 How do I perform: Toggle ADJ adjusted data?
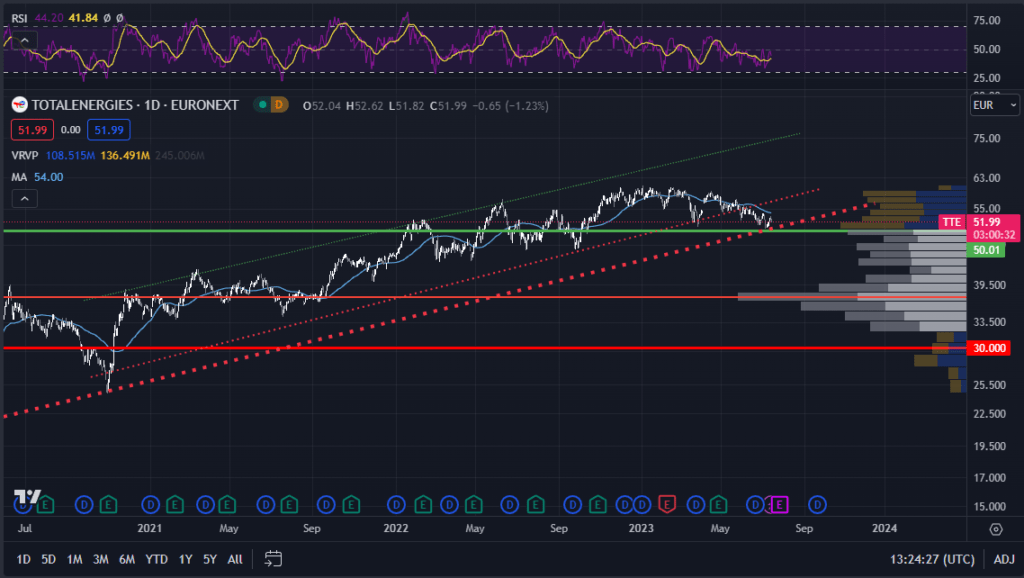pyautogui.click(x=1004, y=559)
